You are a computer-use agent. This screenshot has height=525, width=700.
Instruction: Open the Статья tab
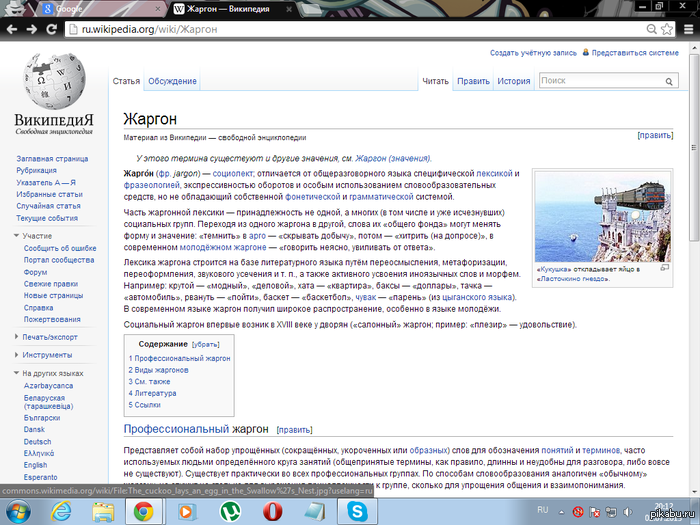[126, 81]
